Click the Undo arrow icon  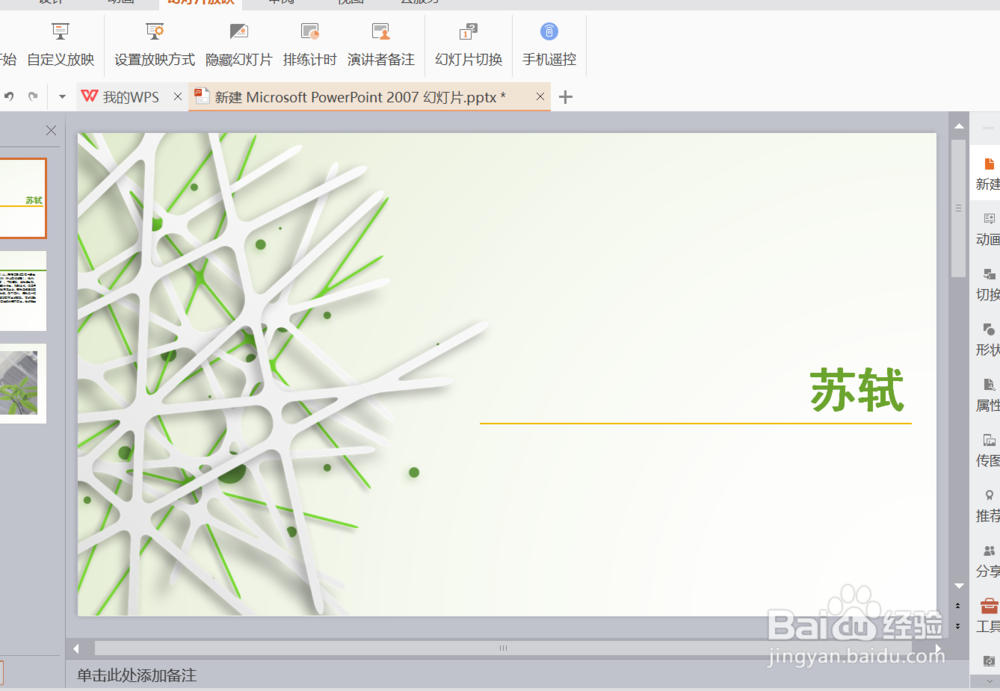(x=10, y=95)
